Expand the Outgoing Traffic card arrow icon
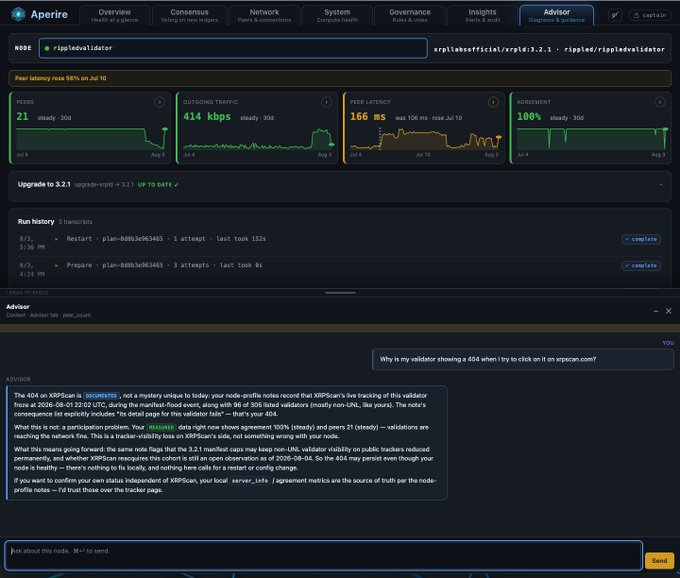680x578 pixels. tap(326, 102)
